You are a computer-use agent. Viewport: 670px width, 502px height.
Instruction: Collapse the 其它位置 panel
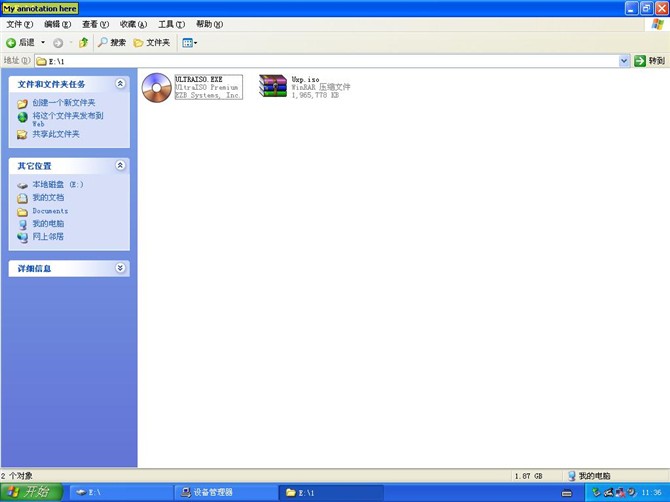click(120, 165)
